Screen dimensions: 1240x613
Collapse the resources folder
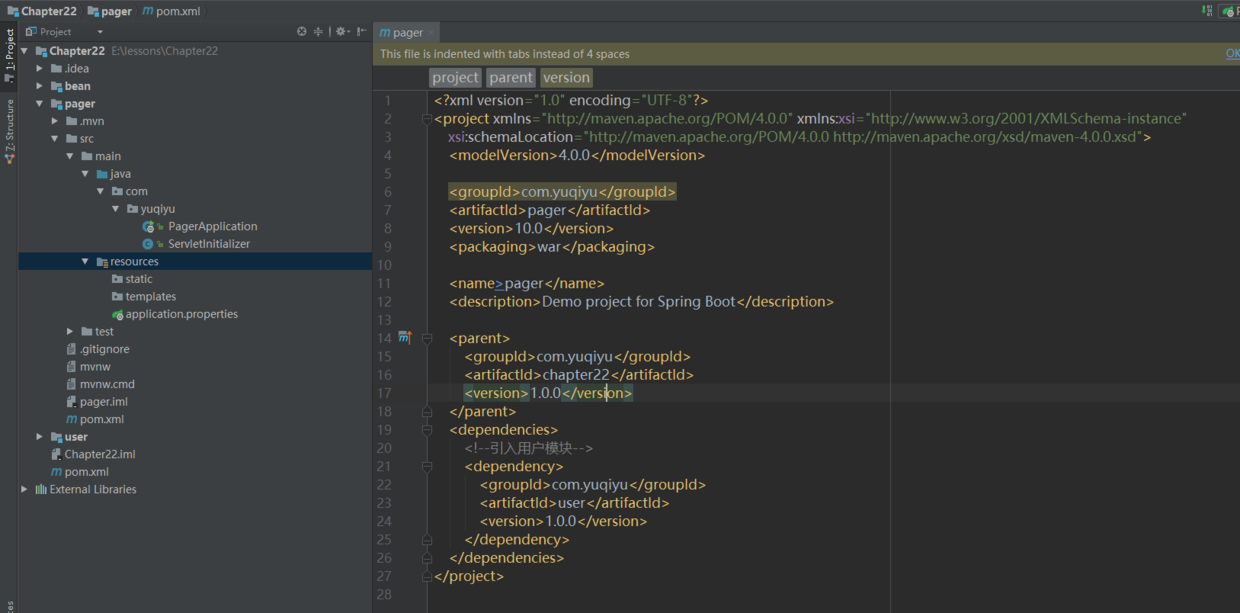[x=85, y=262]
